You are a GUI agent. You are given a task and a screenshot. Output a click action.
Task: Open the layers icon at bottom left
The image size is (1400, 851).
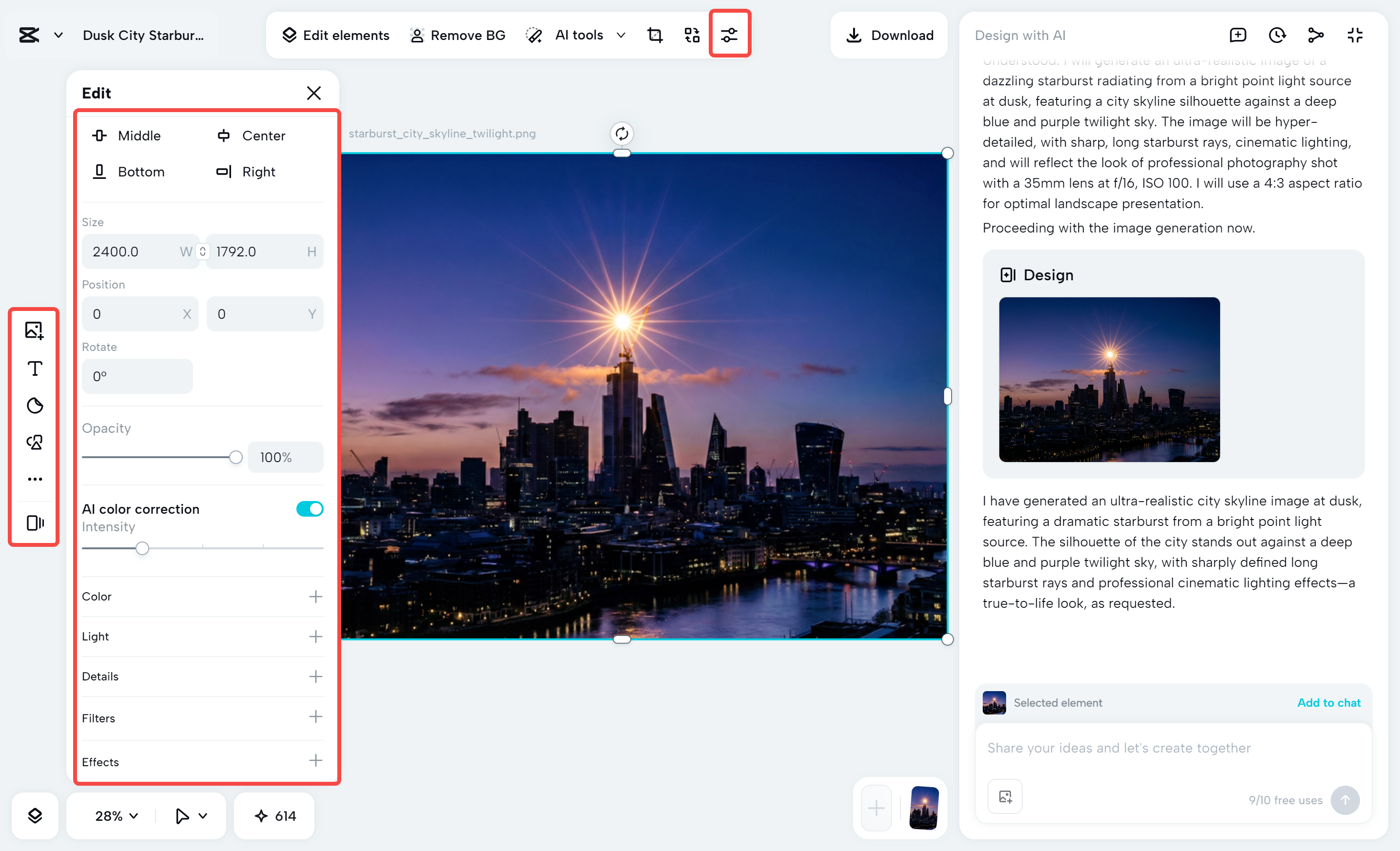pyautogui.click(x=35, y=816)
